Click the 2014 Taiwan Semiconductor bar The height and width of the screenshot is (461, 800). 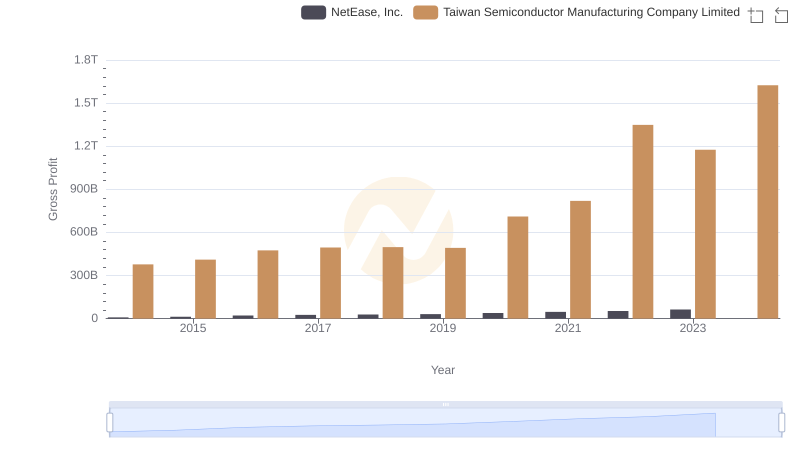(143, 291)
